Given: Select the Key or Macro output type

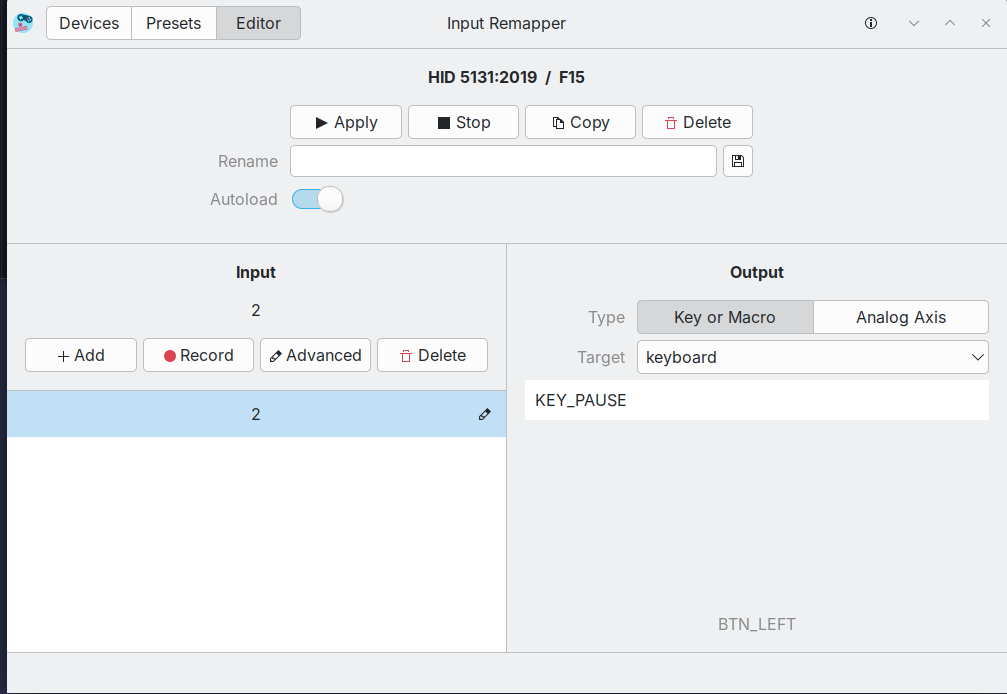Looking at the screenshot, I should (x=724, y=316).
